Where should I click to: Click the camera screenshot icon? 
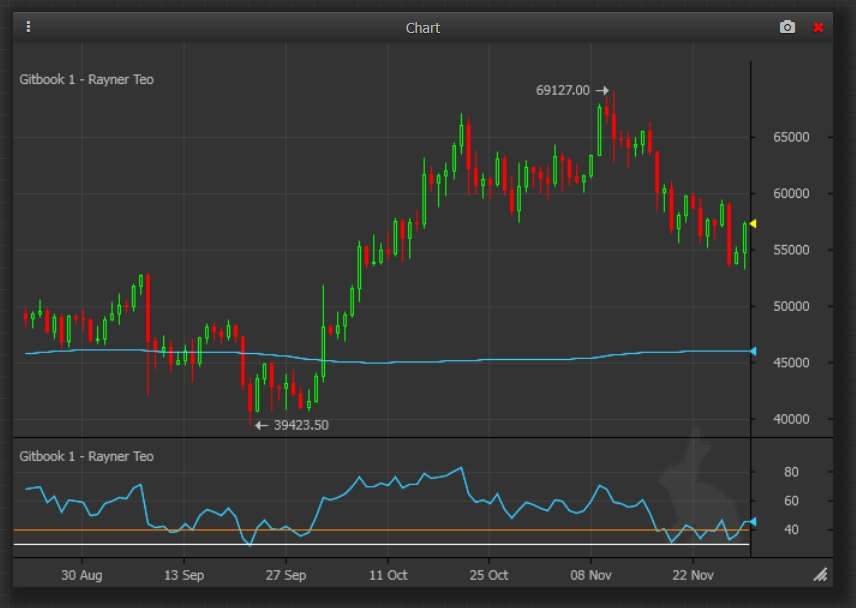point(787,27)
